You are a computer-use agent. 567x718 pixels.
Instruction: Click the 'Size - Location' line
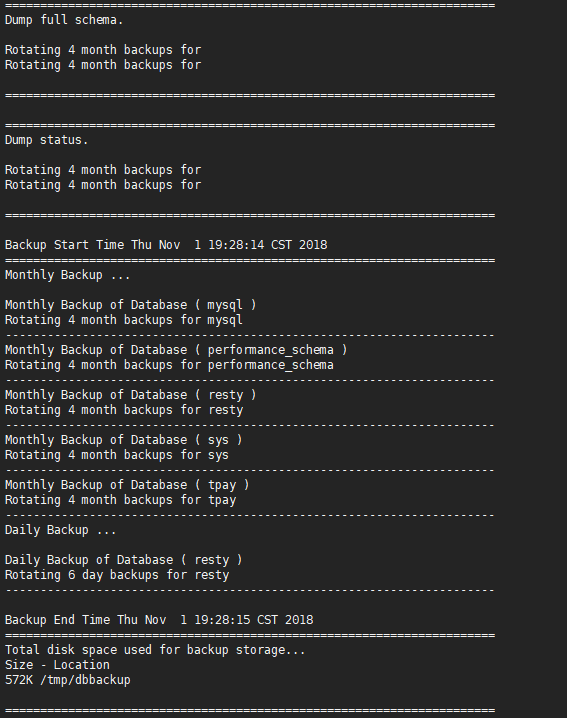[57, 665]
